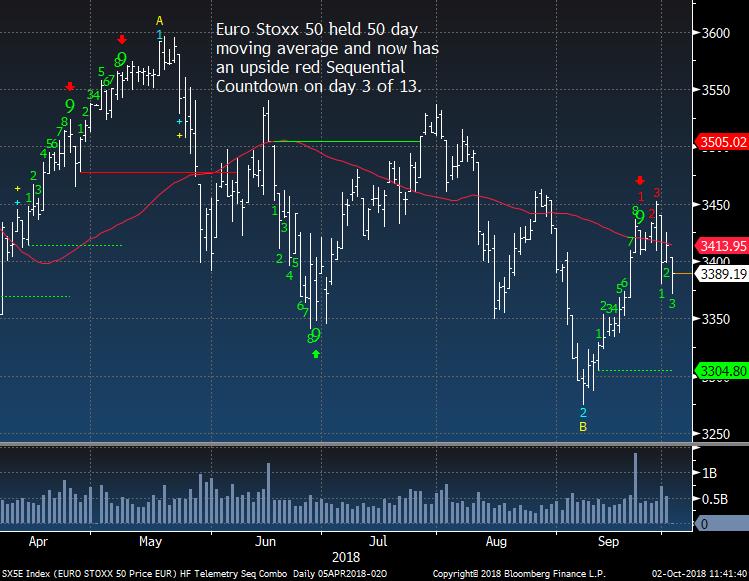Click the 2018 year label

coord(346,557)
